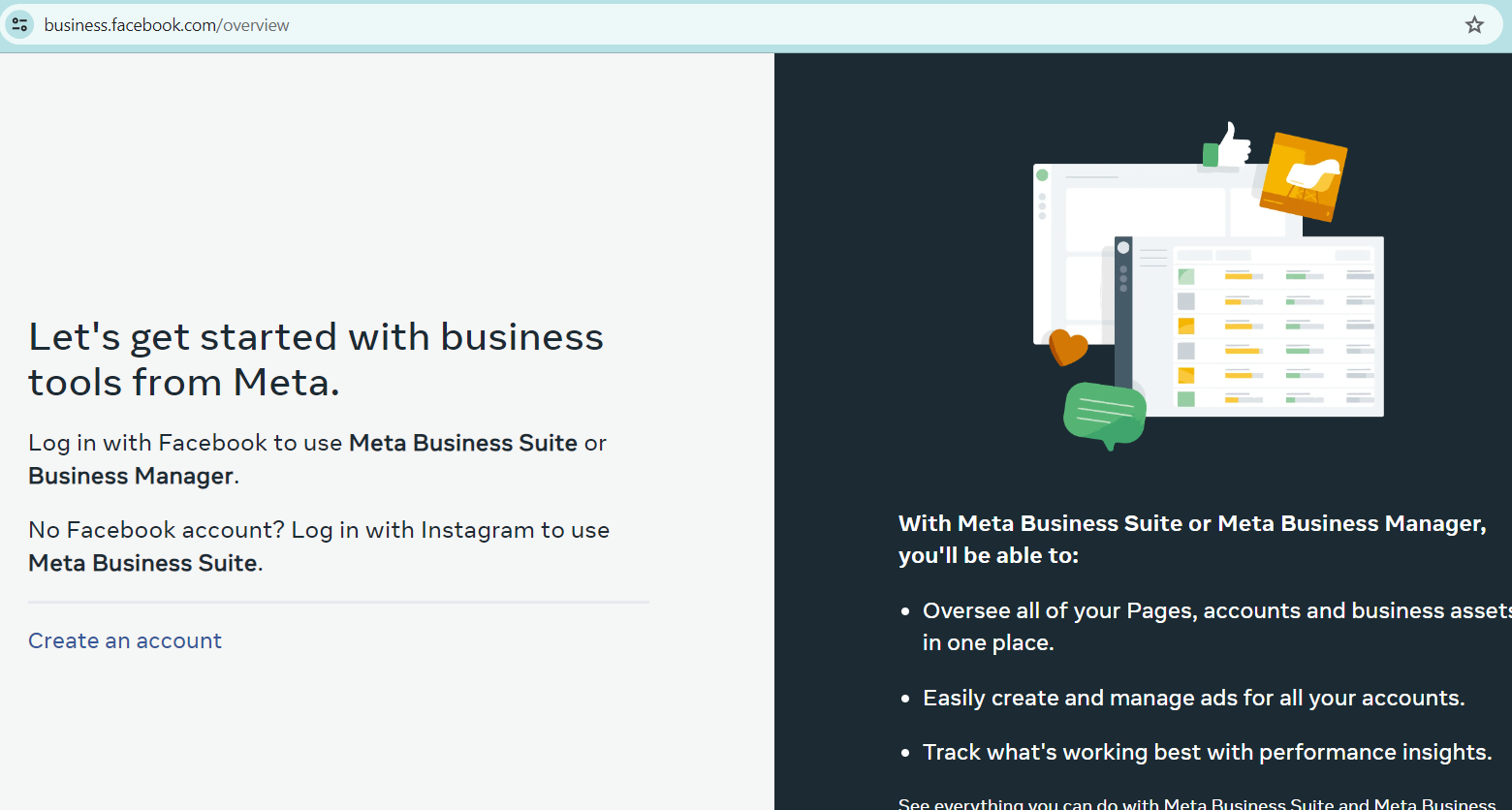Screen dimensions: 1512x810
Task: Click the heading With Meta Business Suite or Meta Business Manager
Action: (x=1191, y=539)
